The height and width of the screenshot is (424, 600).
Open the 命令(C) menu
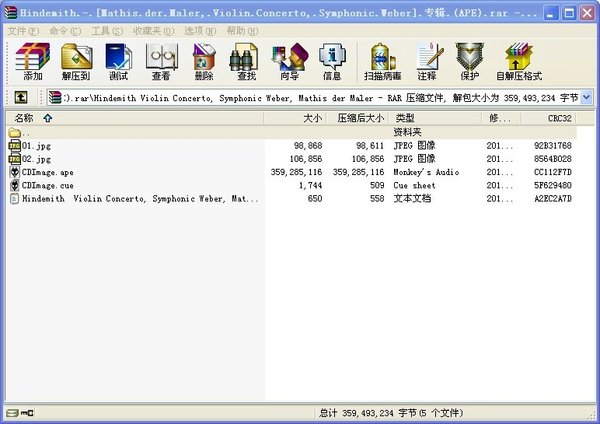click(65, 31)
